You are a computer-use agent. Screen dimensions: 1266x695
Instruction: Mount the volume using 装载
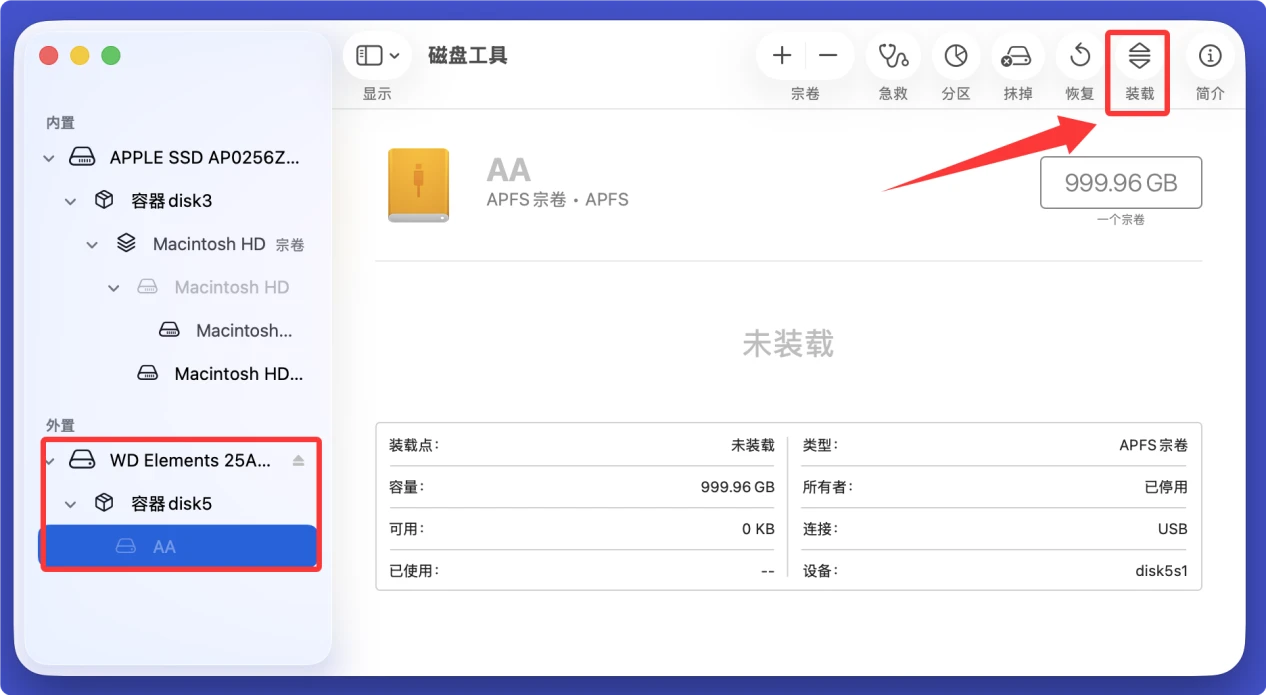click(1138, 56)
